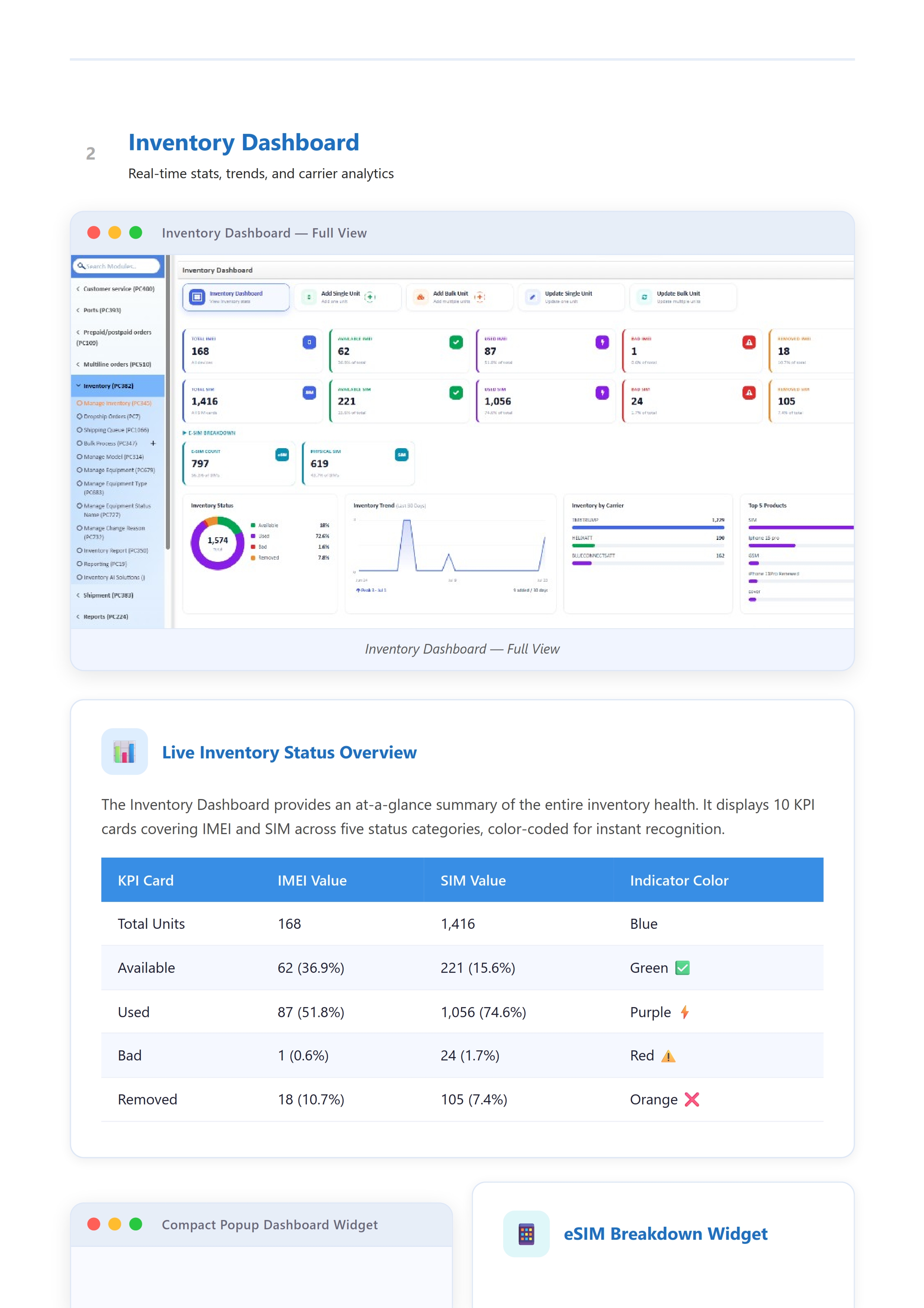Viewport: 924px width, 1308px height.
Task: Collapse the Inventory (PC382) sidebar group
Action: pos(117,386)
